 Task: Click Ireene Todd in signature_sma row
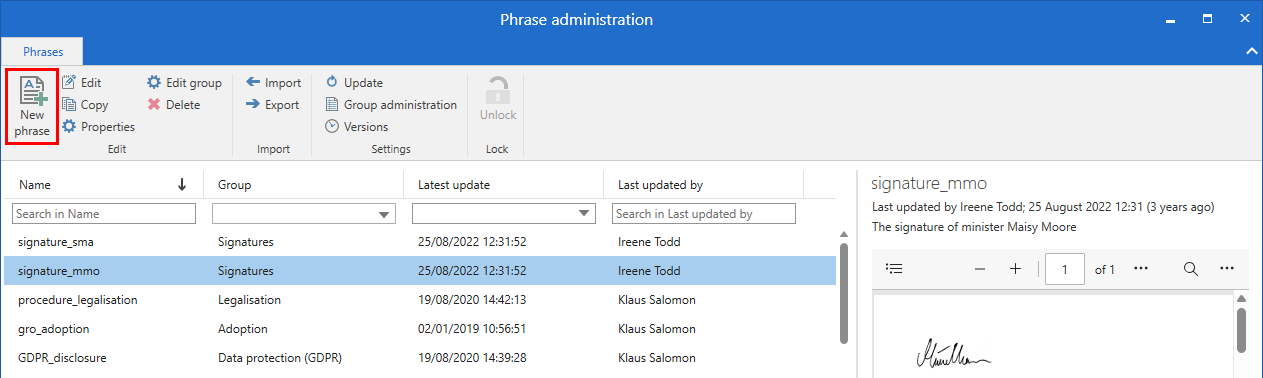[650, 242]
